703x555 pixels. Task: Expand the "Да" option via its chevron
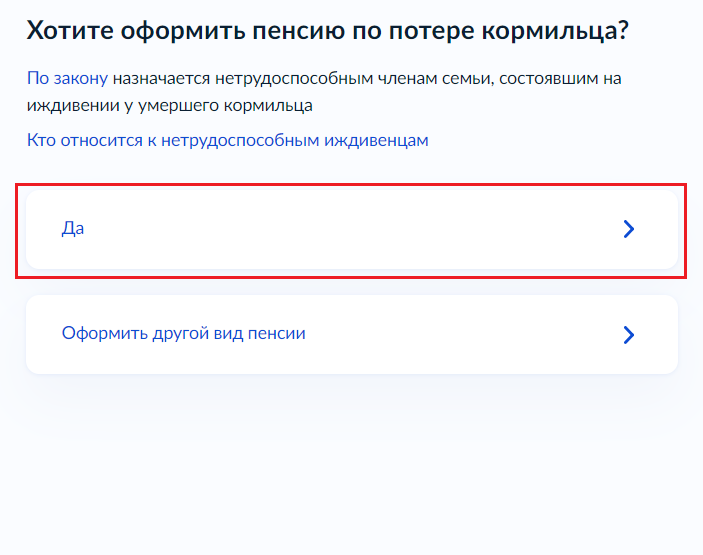[628, 229]
